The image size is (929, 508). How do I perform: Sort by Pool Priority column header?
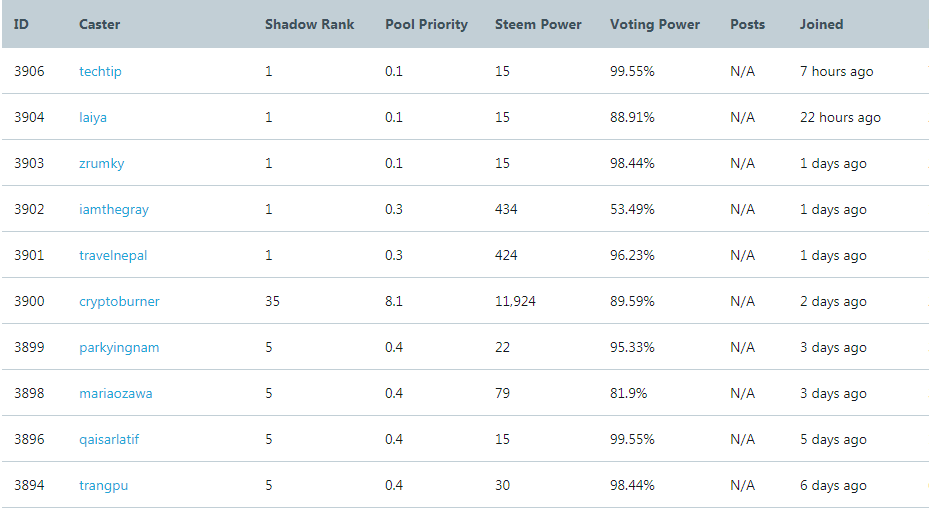(426, 24)
